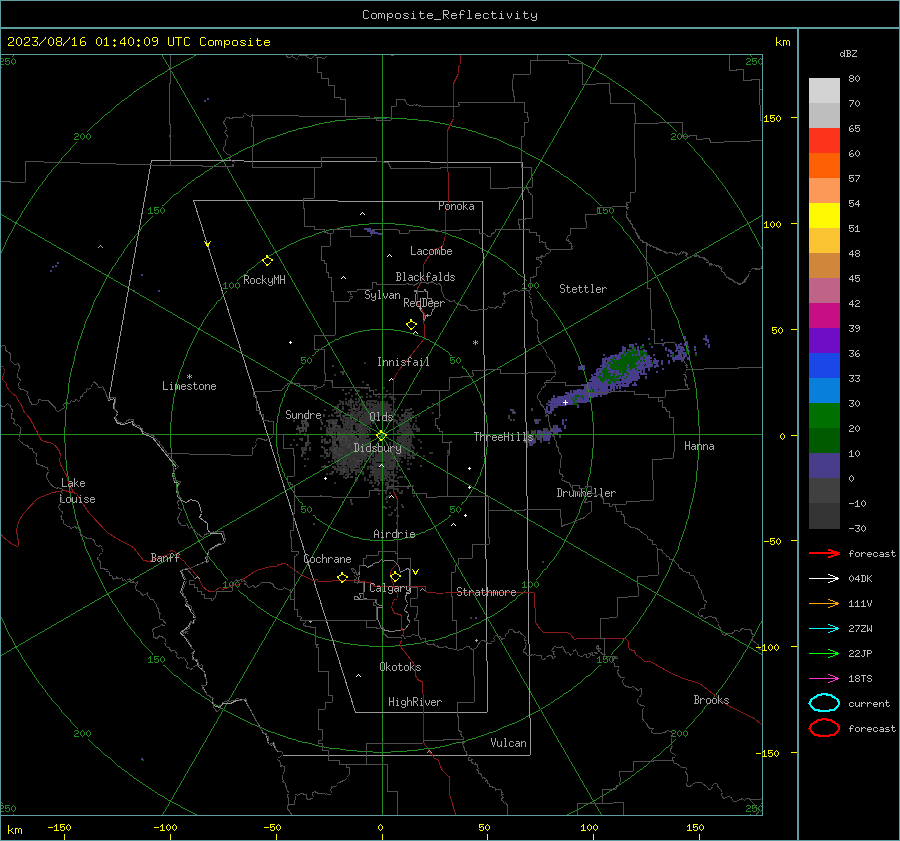Click the yellow diamond marker below Cochrane
900x841 pixels.
pyautogui.click(x=342, y=577)
